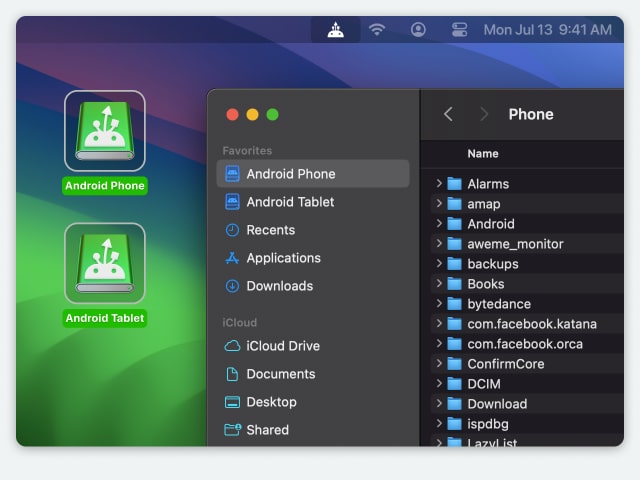Expand the Download folder

439,403
